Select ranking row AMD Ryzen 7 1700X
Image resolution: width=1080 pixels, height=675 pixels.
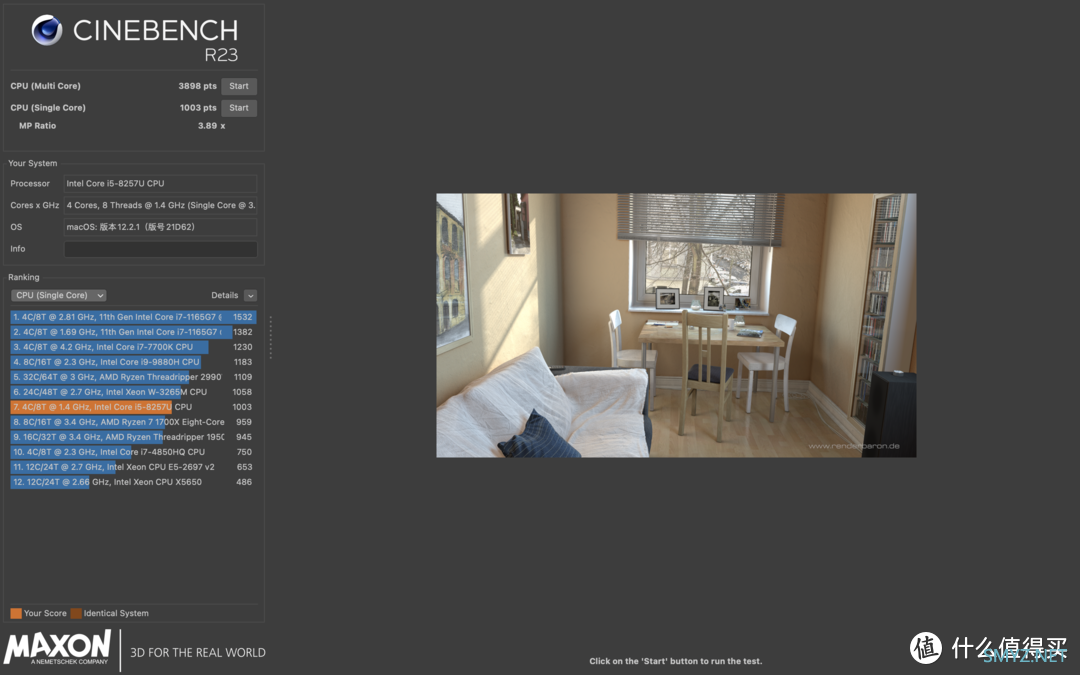(x=133, y=422)
